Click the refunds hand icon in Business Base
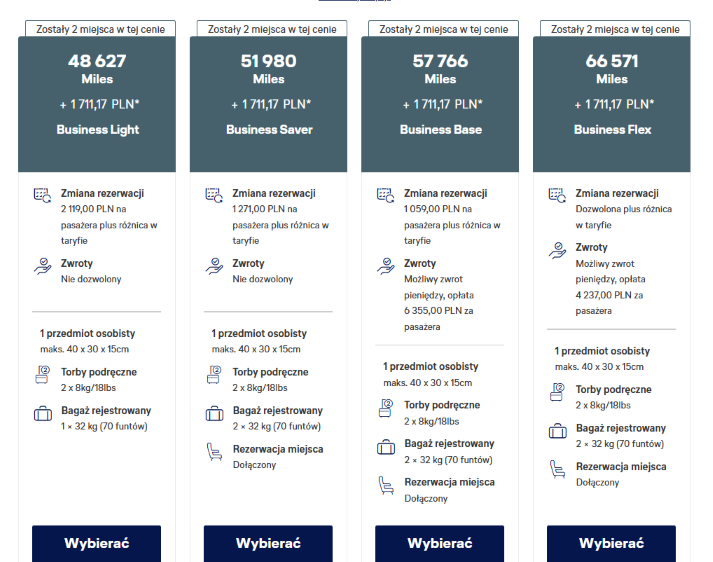713x562 pixels. (x=386, y=266)
